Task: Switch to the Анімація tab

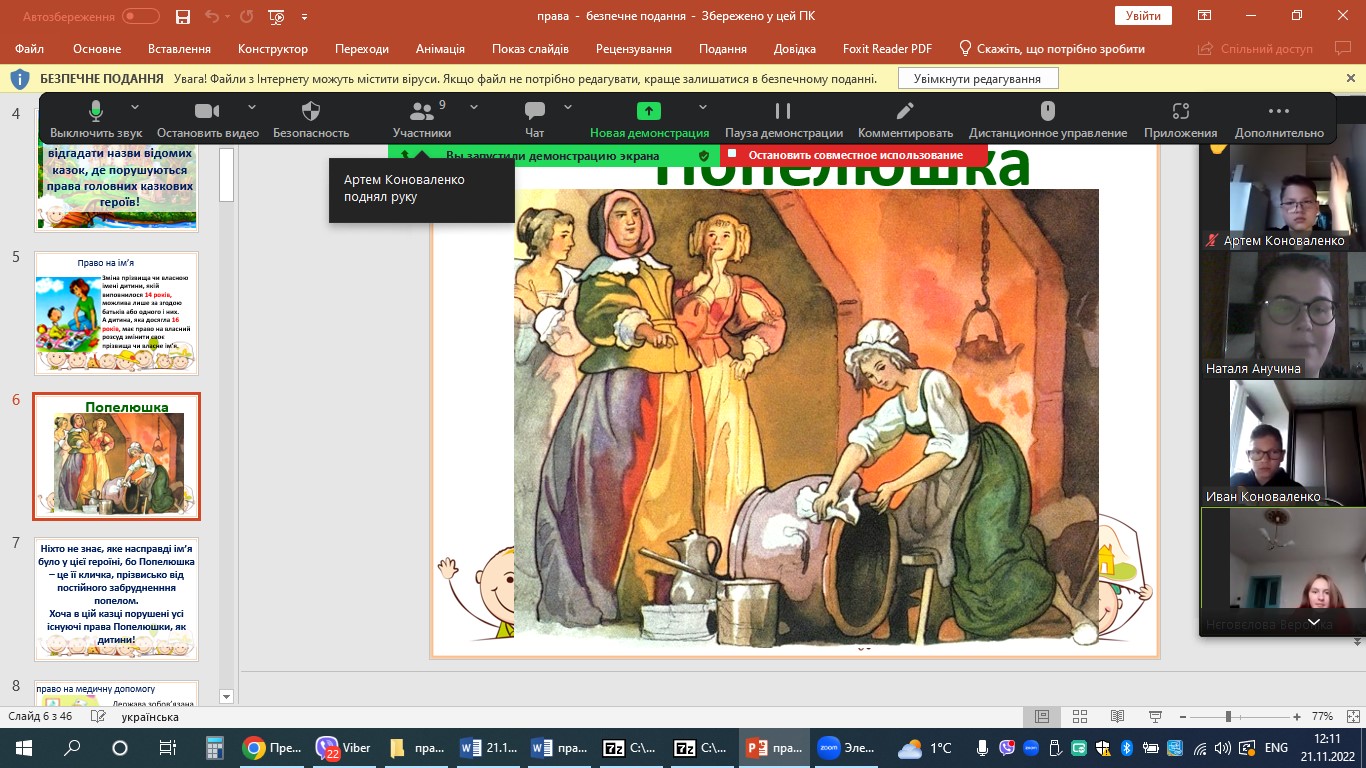Action: [x=440, y=48]
